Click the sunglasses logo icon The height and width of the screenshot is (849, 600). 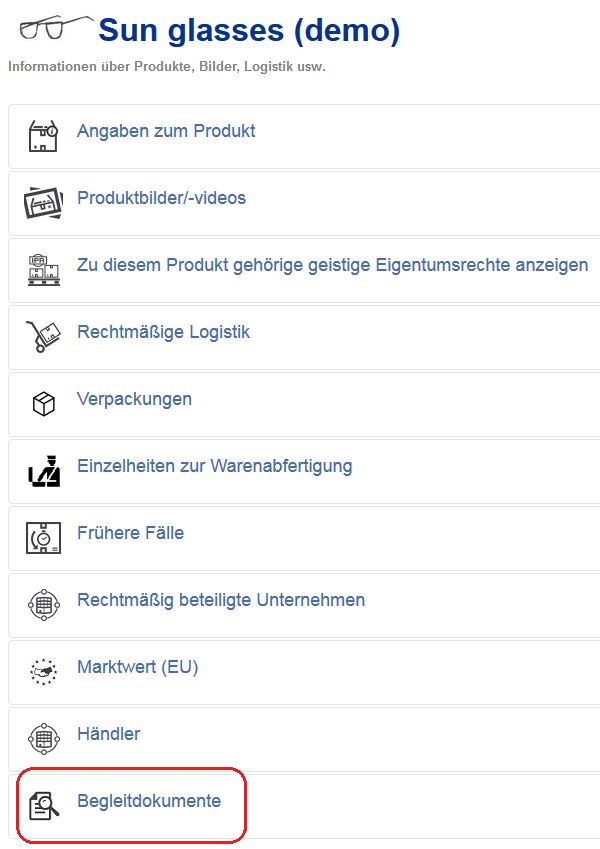[x=54, y=28]
